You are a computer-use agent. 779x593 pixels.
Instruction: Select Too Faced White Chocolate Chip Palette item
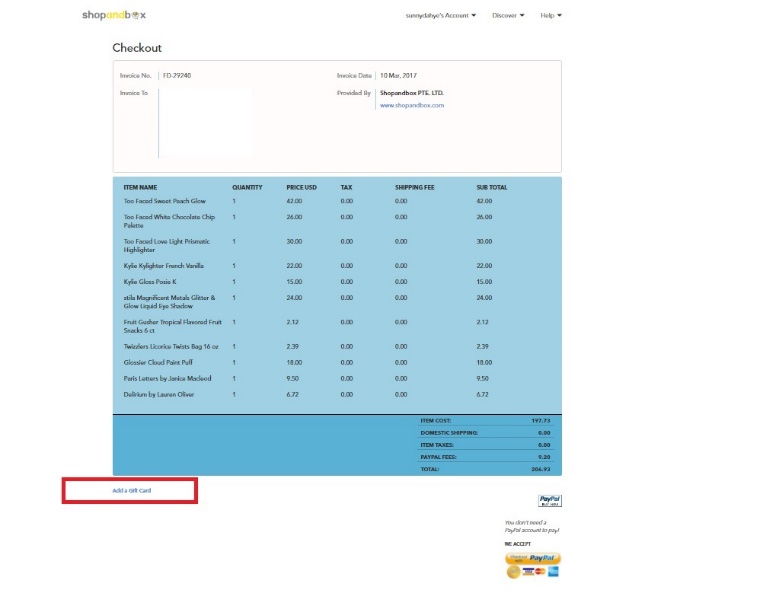pyautogui.click(x=169, y=221)
